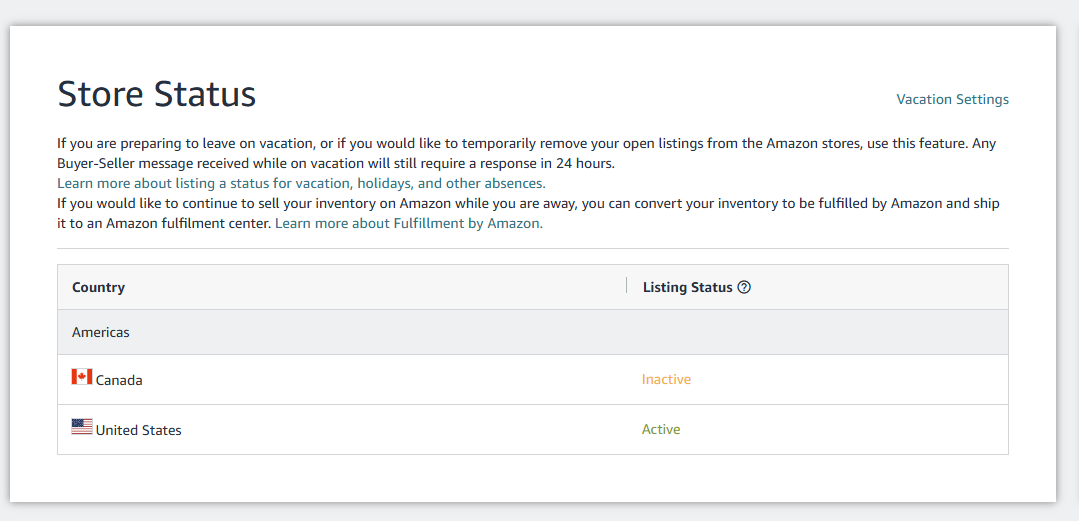
Task: Select the United States country row label
Action: tap(138, 430)
